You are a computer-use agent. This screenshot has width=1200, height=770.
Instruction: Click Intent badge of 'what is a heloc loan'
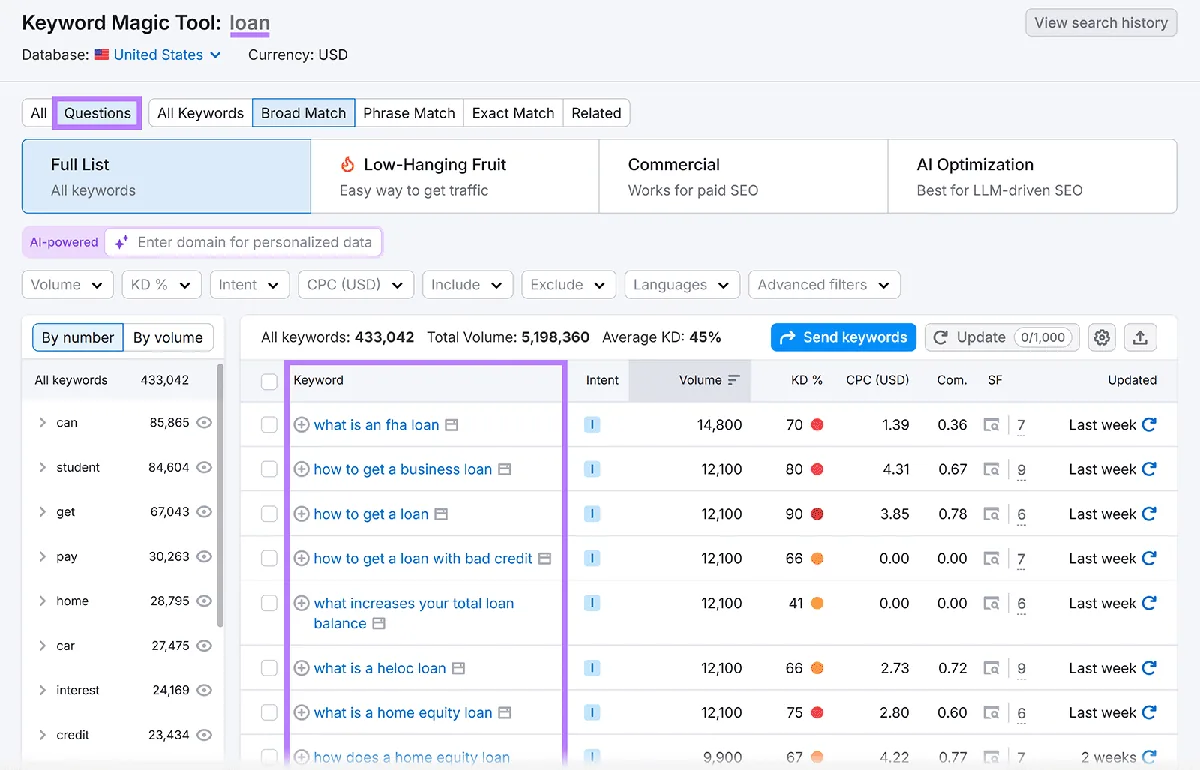(592, 668)
